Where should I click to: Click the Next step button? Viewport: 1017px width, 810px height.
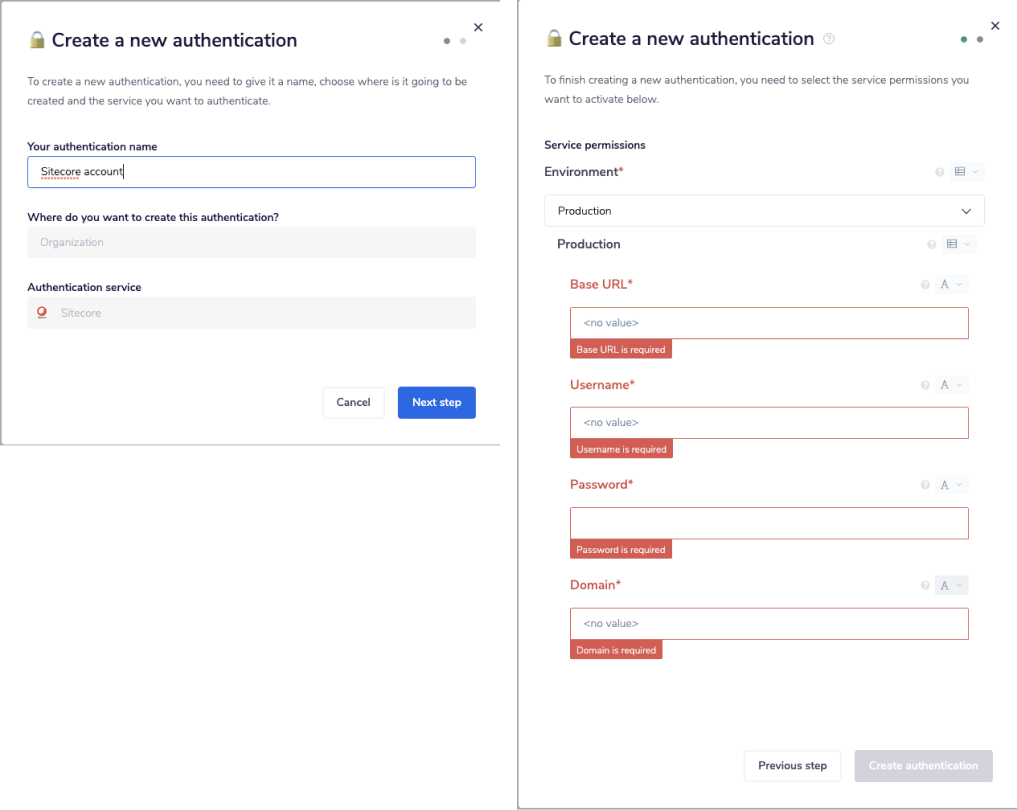(436, 402)
